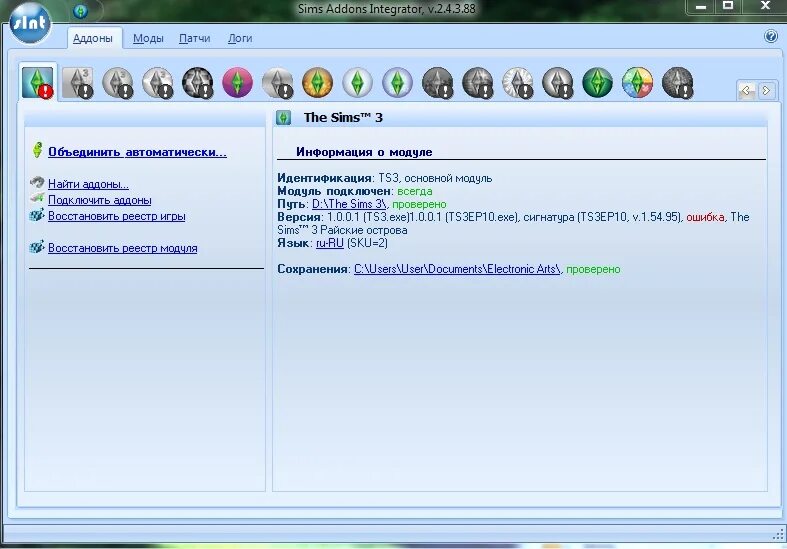Select gray module icon between magenta and orange icons
The height and width of the screenshot is (549, 787).
(278, 82)
